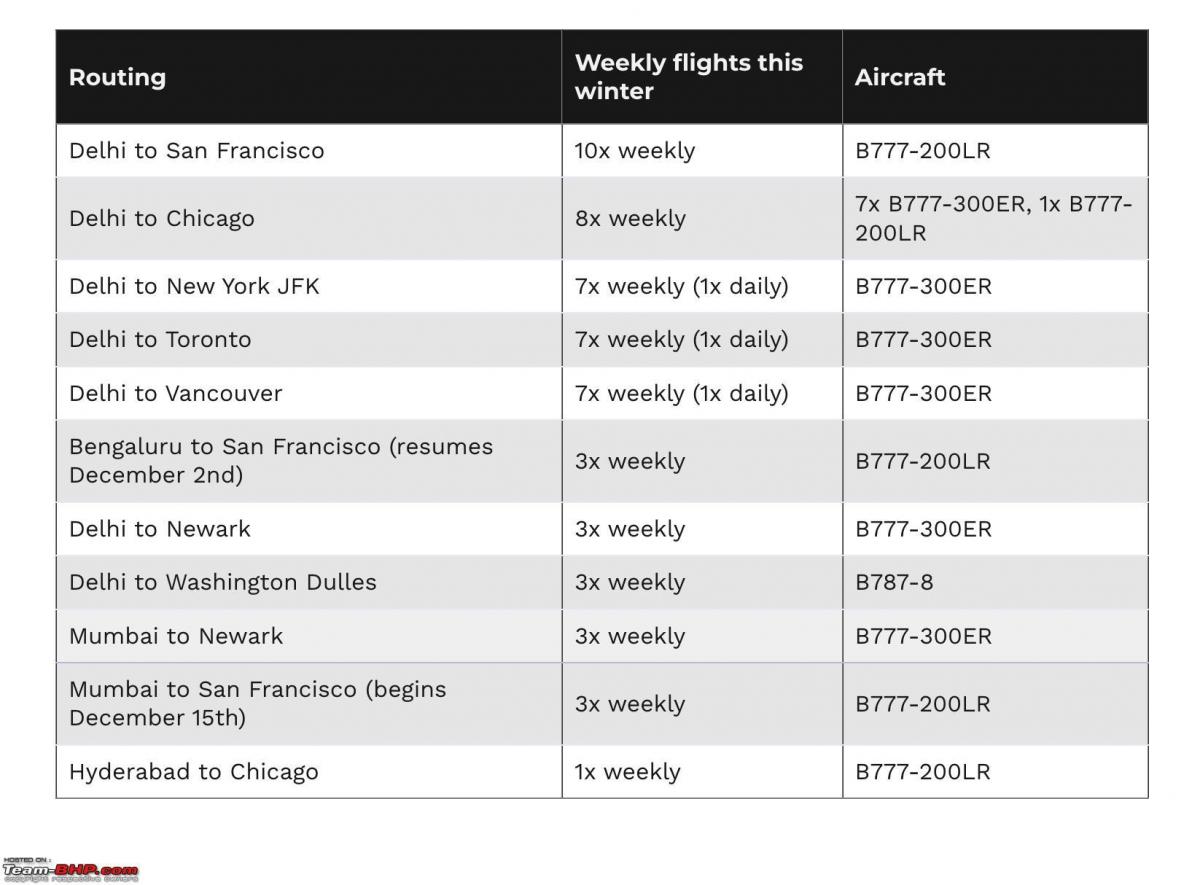1200x885 pixels.
Task: Select Mumbai to San Francisco routing cell
Action: (x=308, y=704)
